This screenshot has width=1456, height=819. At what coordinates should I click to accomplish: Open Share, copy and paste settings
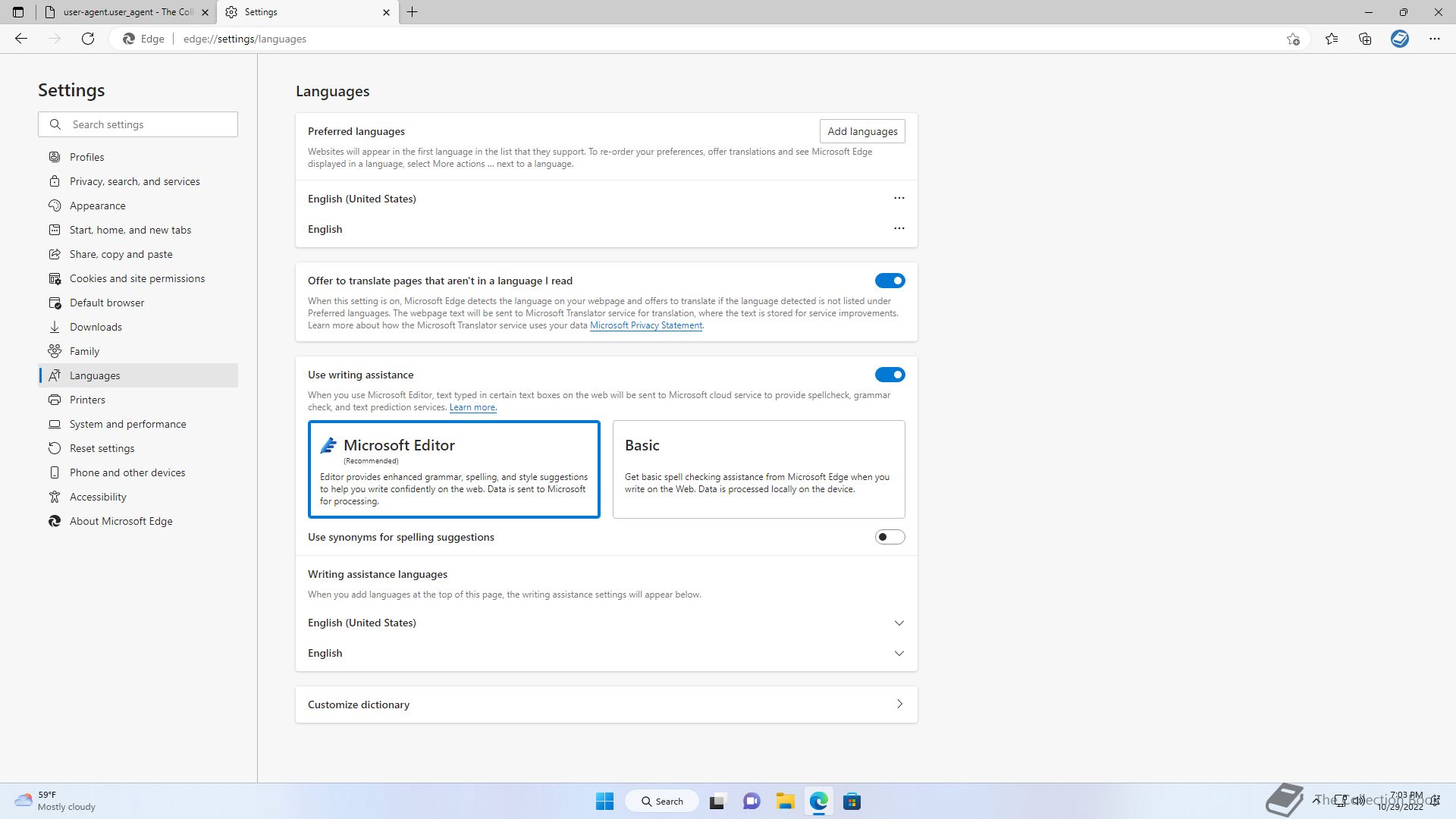[x=138, y=254]
